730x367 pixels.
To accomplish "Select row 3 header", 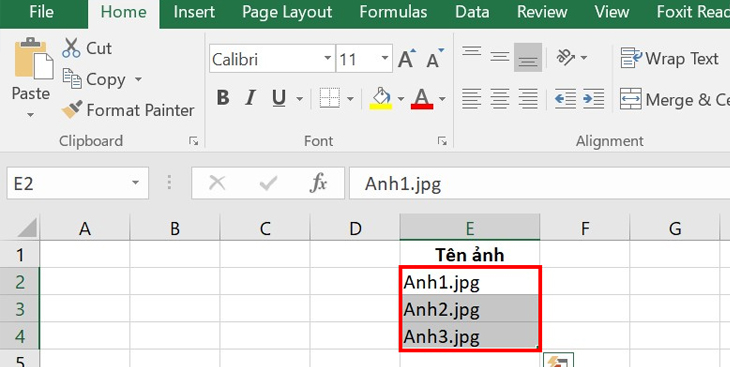I will (x=20, y=308).
